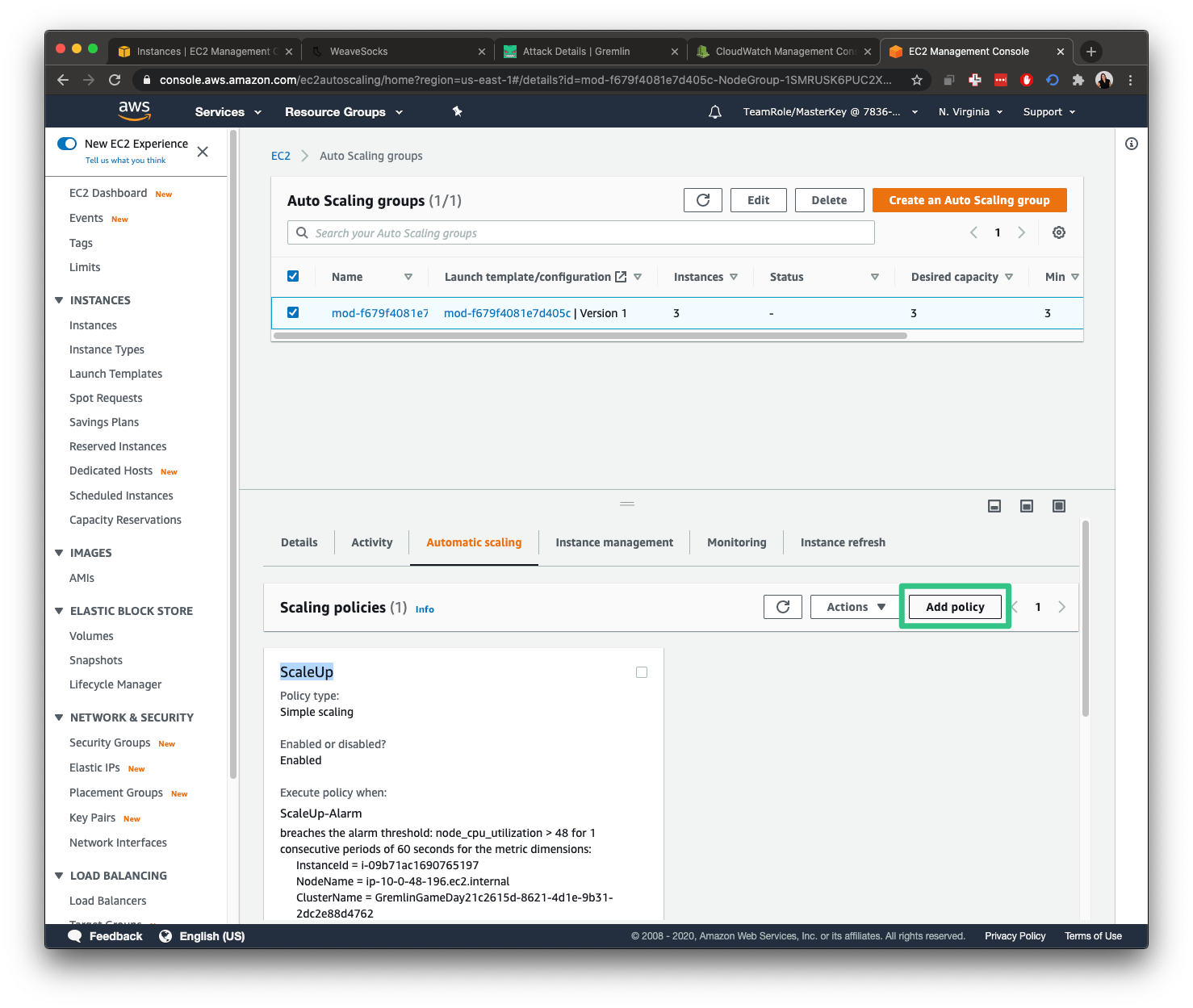This screenshot has width=1193, height=1008.
Task: Switch to Attack Details Gremlin browser tab
Action: click(590, 52)
